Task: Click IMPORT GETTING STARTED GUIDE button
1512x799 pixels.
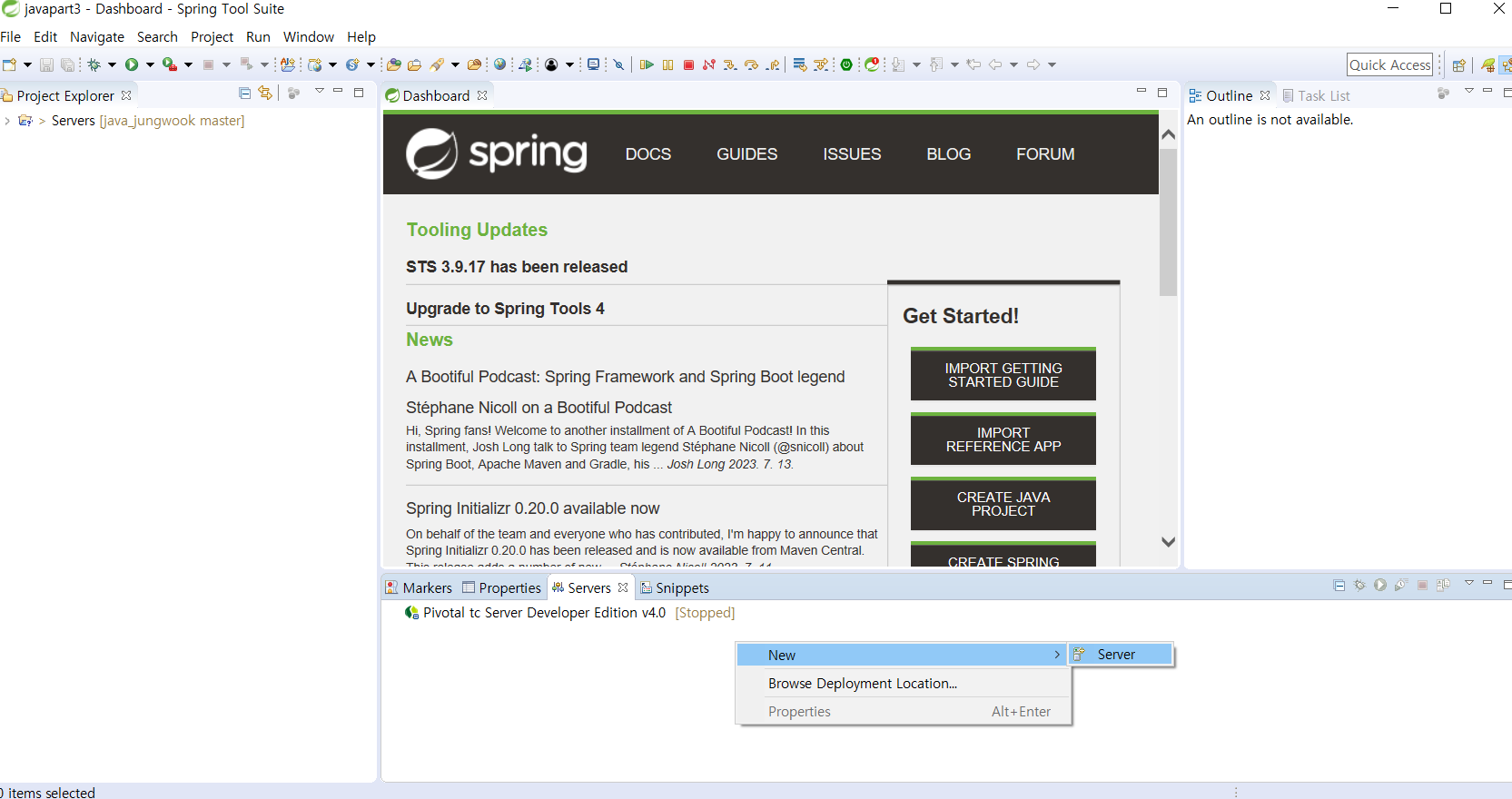Action: pos(1003,375)
